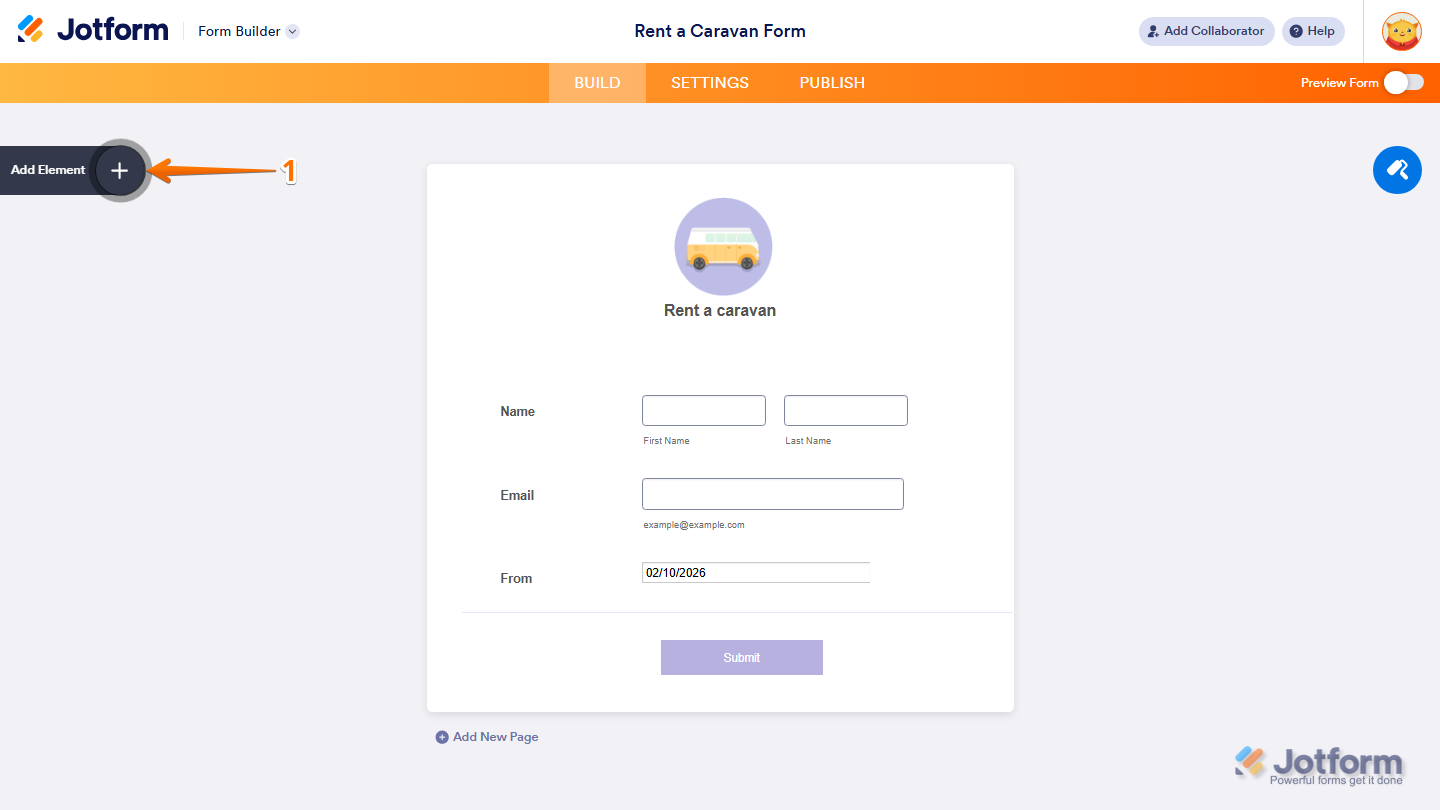Open your profile avatar menu
The width and height of the screenshot is (1440, 810).
pyautogui.click(x=1402, y=31)
